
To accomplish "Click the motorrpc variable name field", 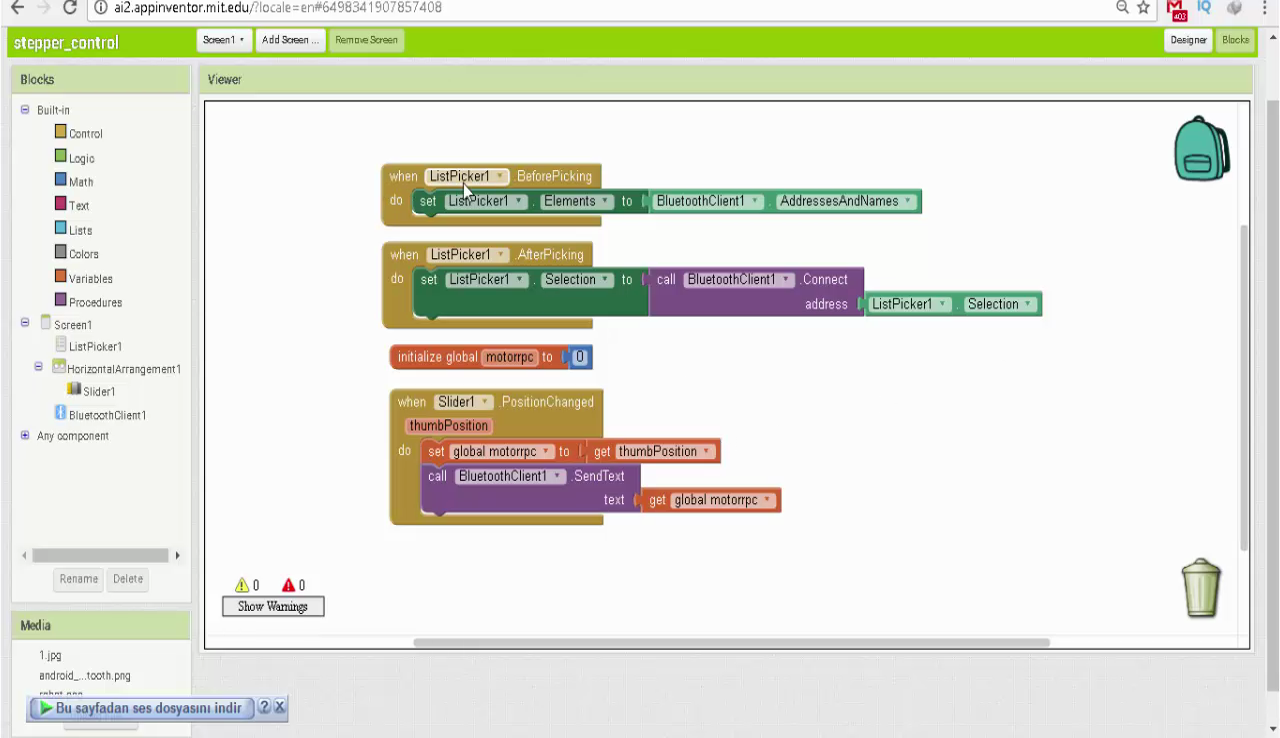I will pos(510,357).
